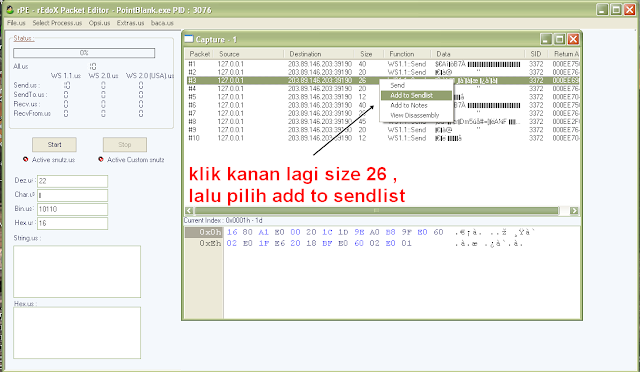Screen dimensions: 640x372
Task: Minimize the Capture - 1 window
Action: pyautogui.click(x=546, y=39)
